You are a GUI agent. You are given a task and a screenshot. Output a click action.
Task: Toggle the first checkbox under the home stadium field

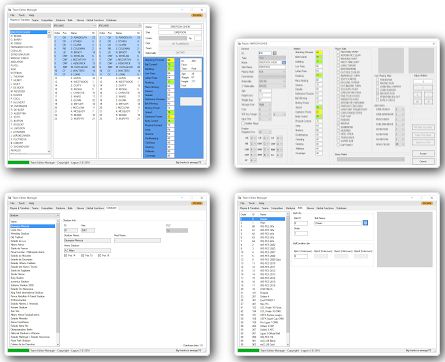(66, 256)
